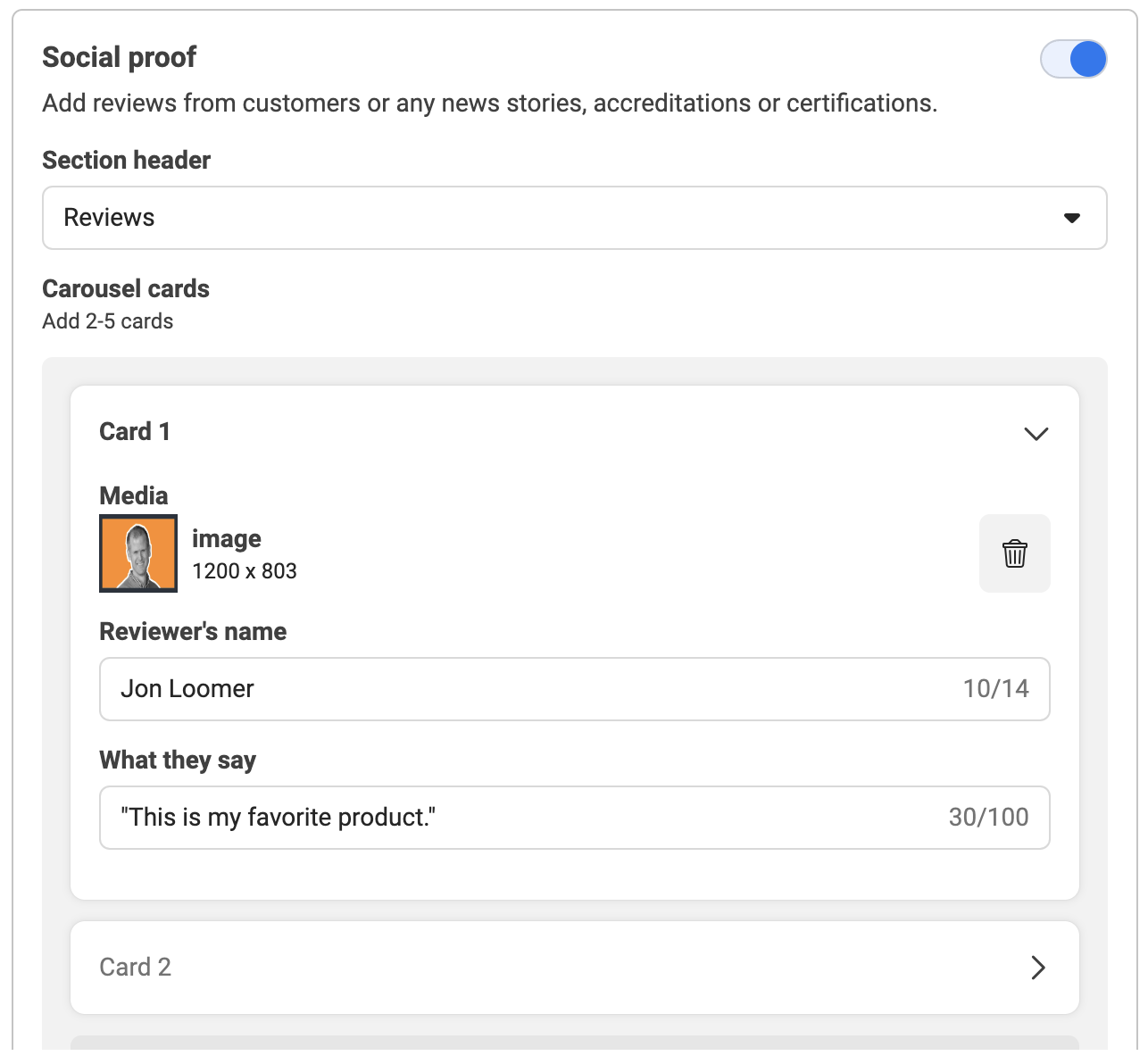Select the Jon Loomer image thumbnail
Screen dimensions: 1148x1064
pos(138,553)
